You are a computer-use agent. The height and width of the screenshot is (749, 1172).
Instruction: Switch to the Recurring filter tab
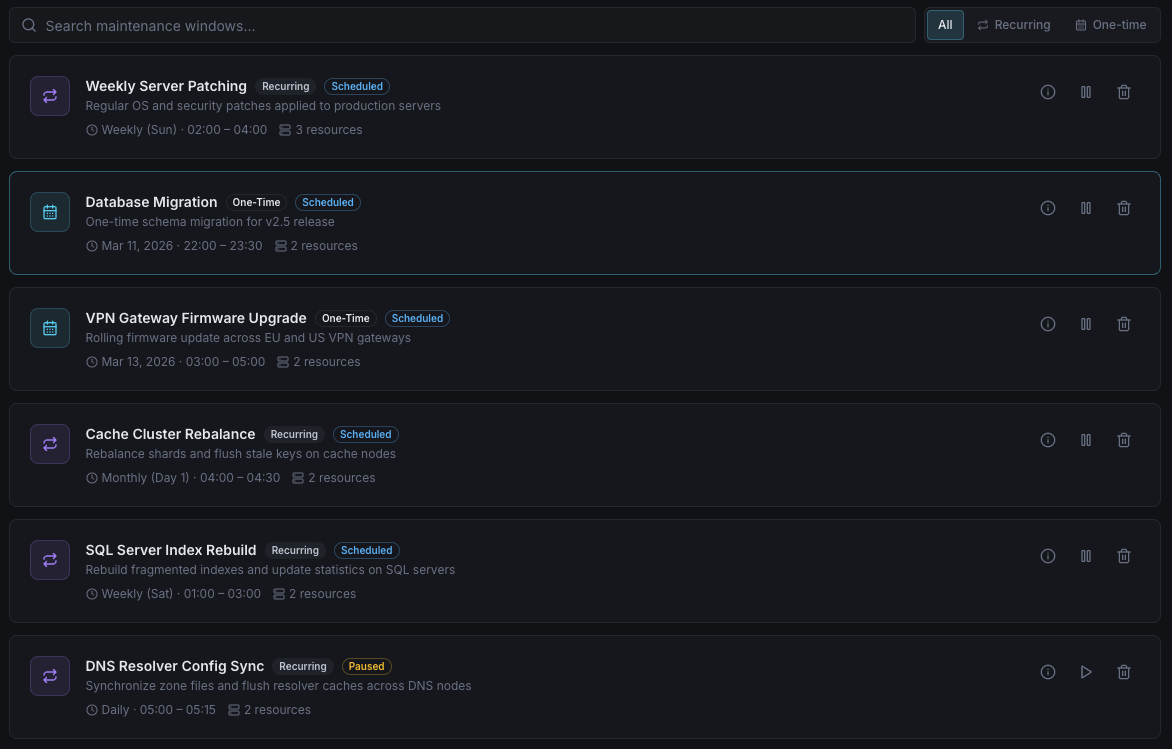(1013, 25)
